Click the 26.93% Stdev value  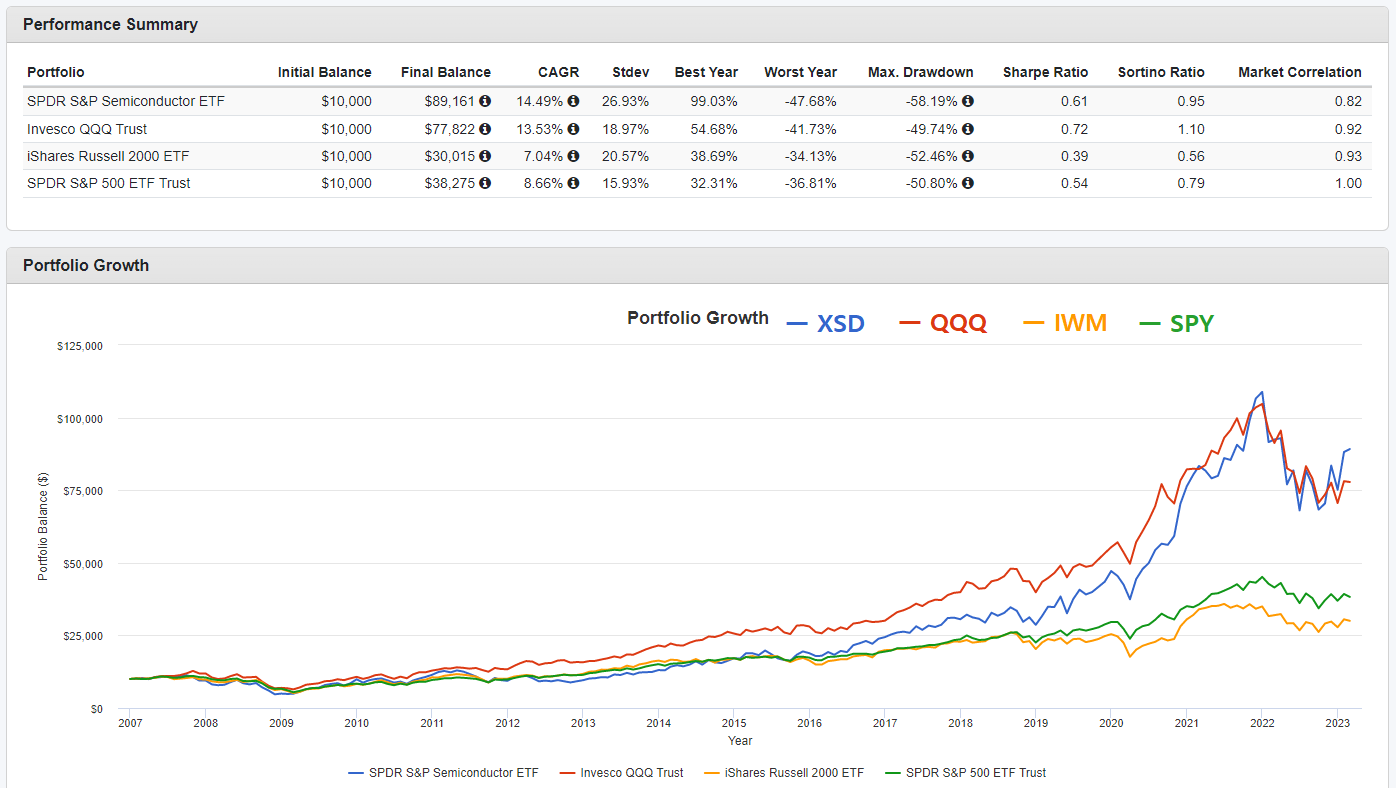tap(626, 102)
